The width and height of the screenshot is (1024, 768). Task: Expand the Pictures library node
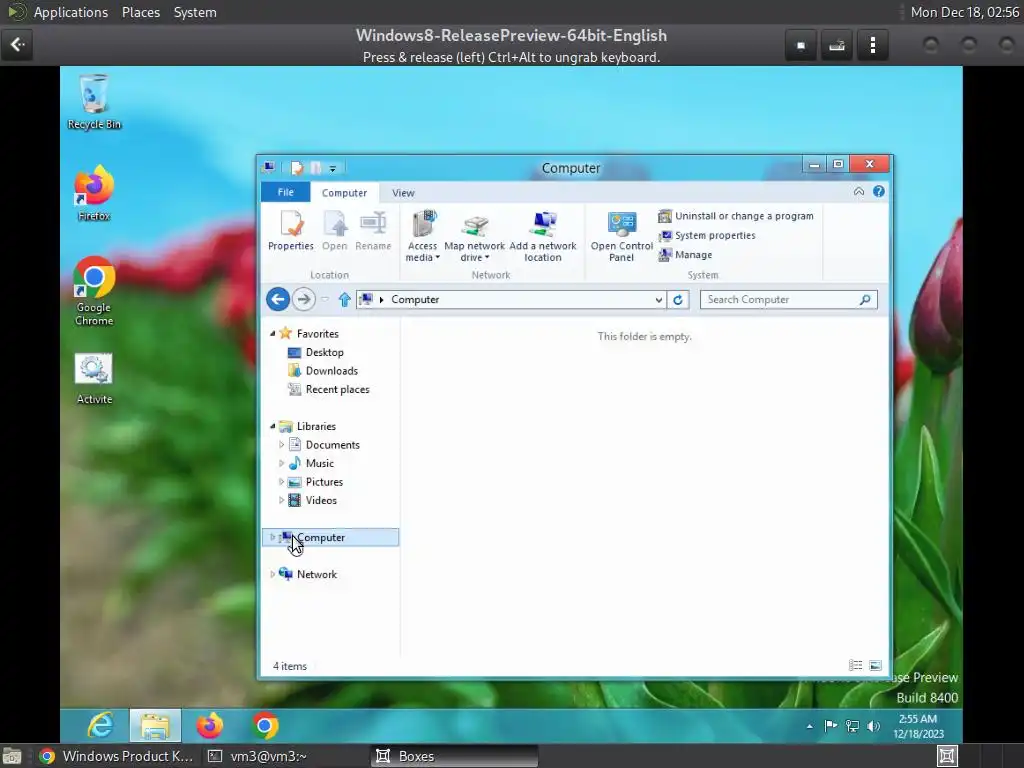281,482
